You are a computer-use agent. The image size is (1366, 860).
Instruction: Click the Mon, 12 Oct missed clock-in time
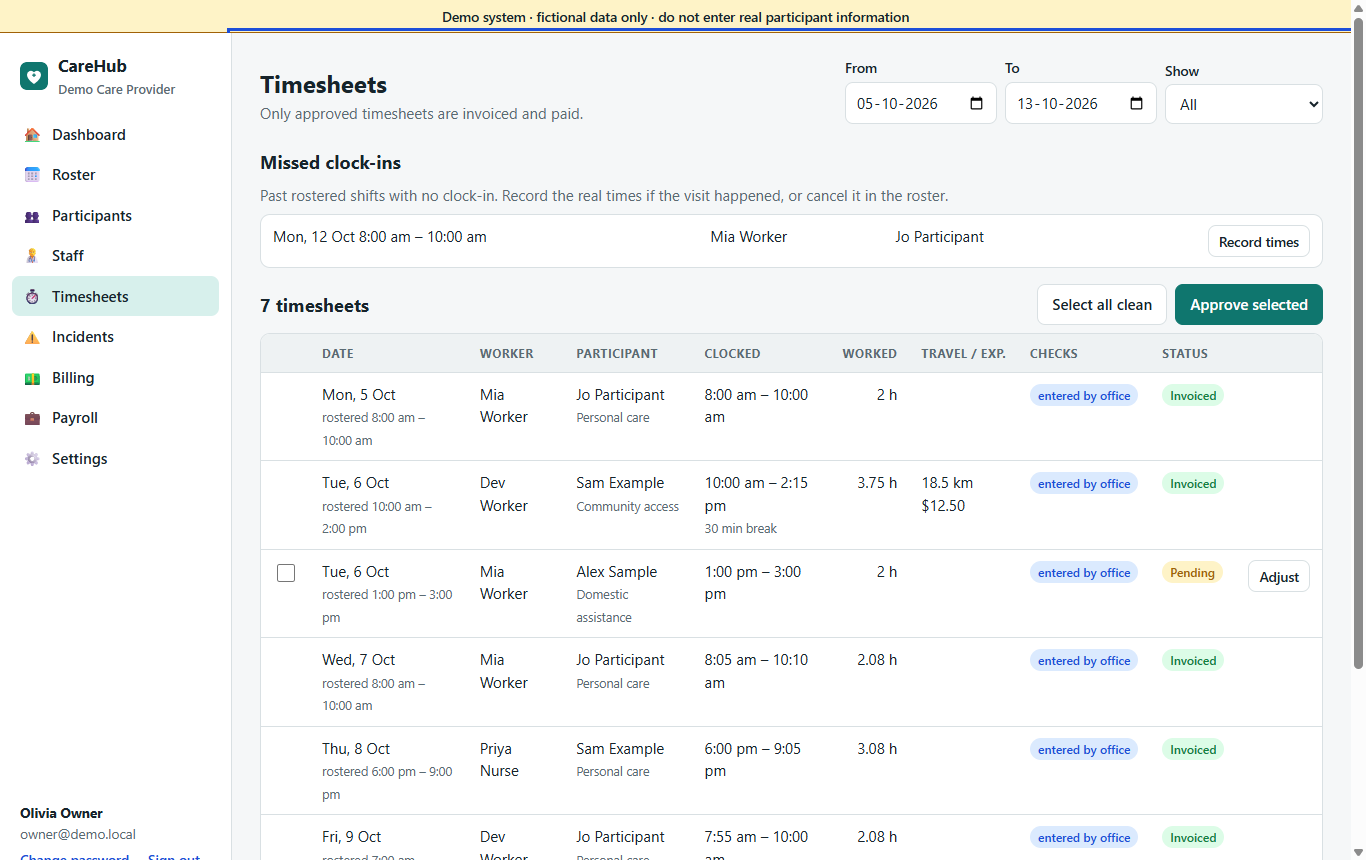pos(380,237)
